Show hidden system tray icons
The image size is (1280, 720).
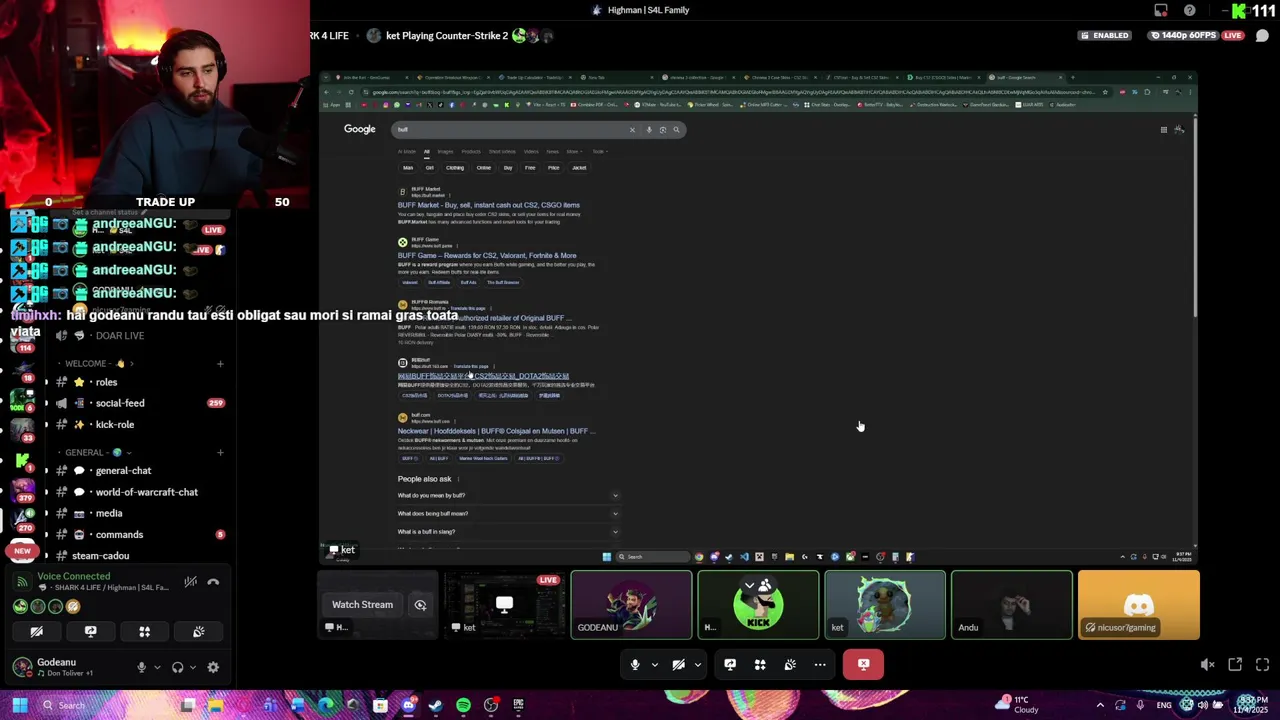pos(1100,705)
